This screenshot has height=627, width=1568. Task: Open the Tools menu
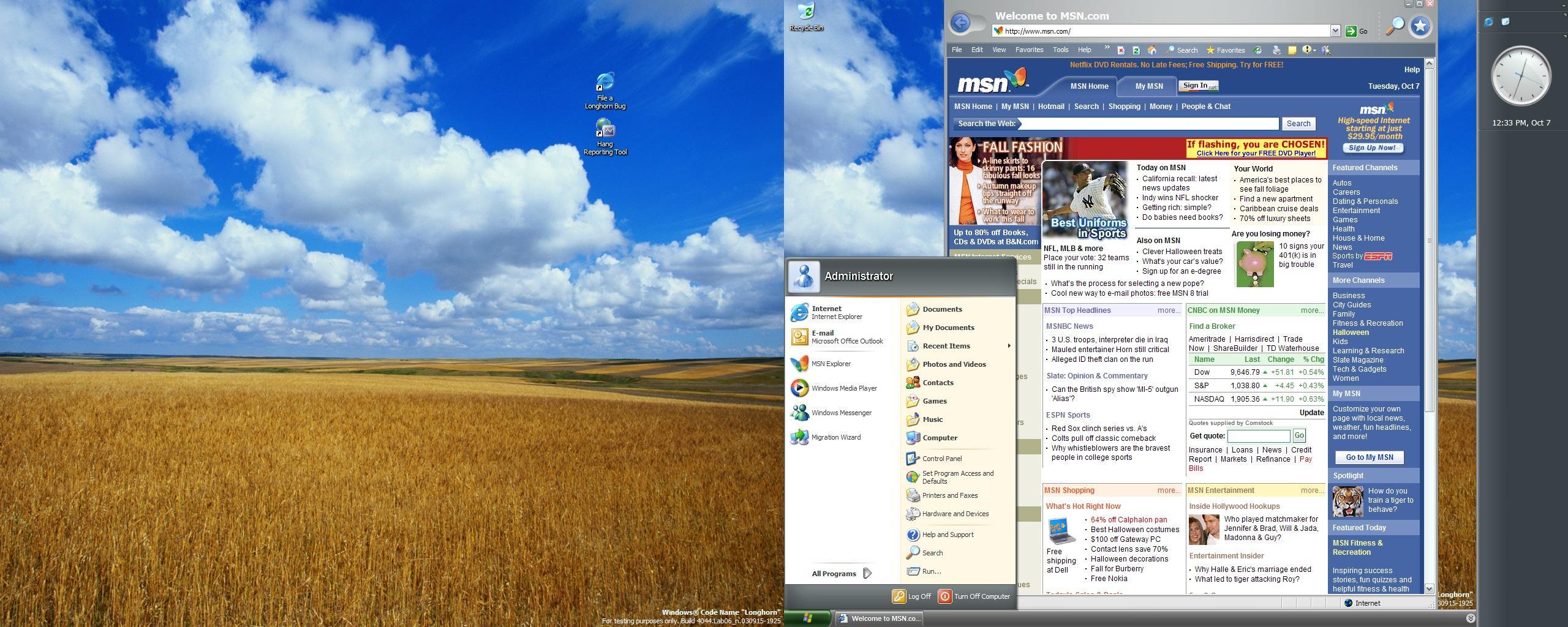tap(1060, 50)
